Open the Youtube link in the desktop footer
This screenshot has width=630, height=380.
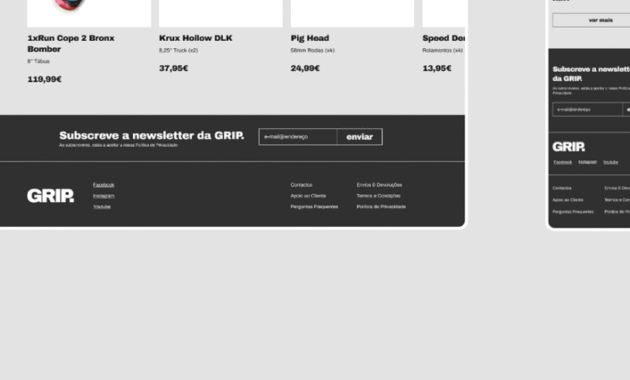[x=102, y=206]
